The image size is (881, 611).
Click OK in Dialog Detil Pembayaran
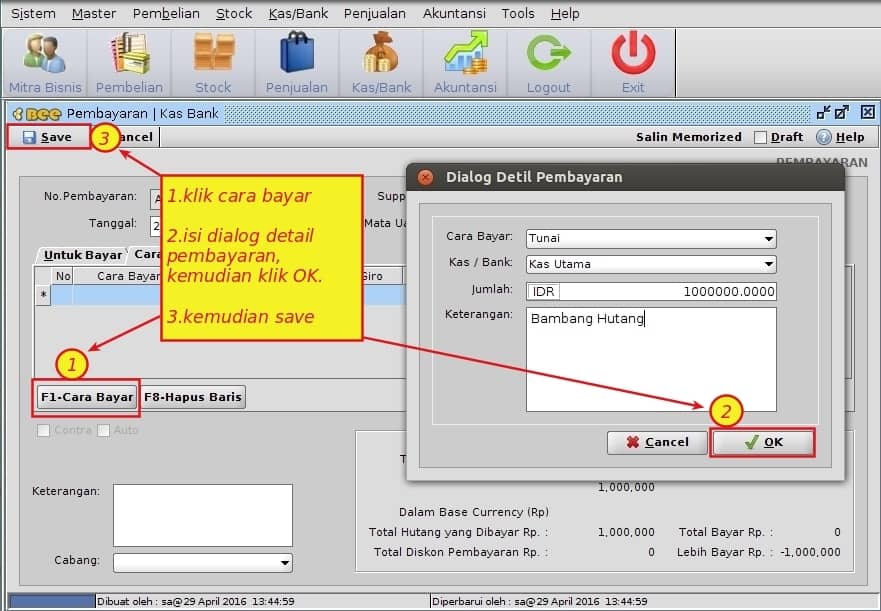pos(763,442)
